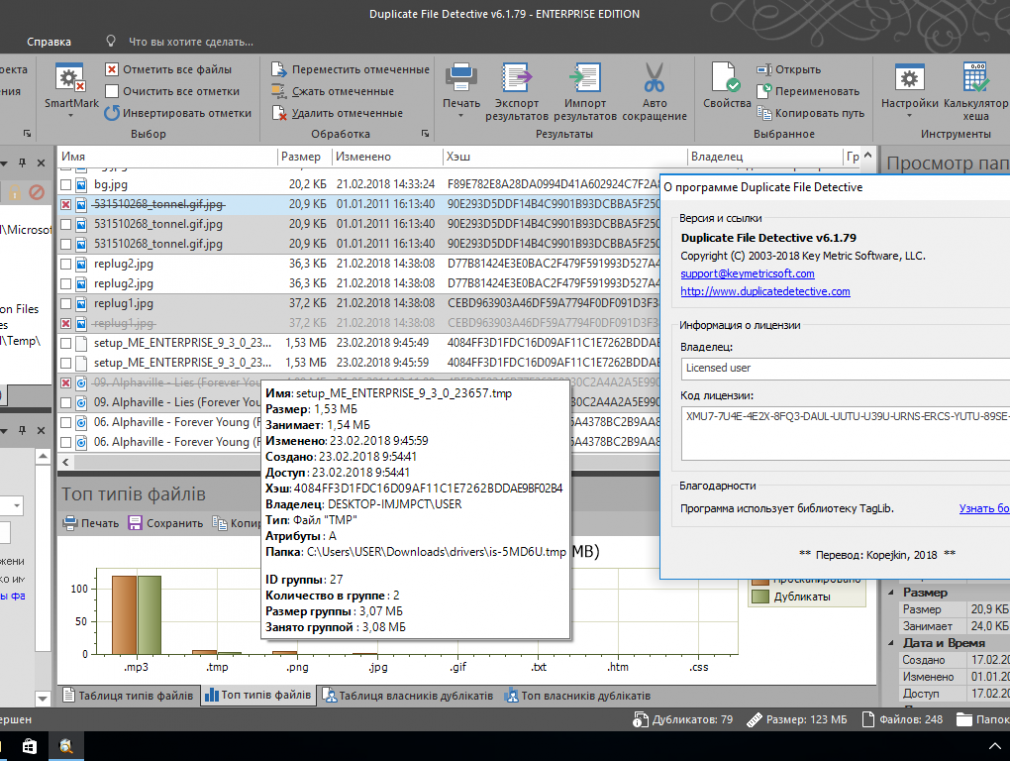
Task: Click Copy path (Копировать путь)
Action: tap(811, 113)
